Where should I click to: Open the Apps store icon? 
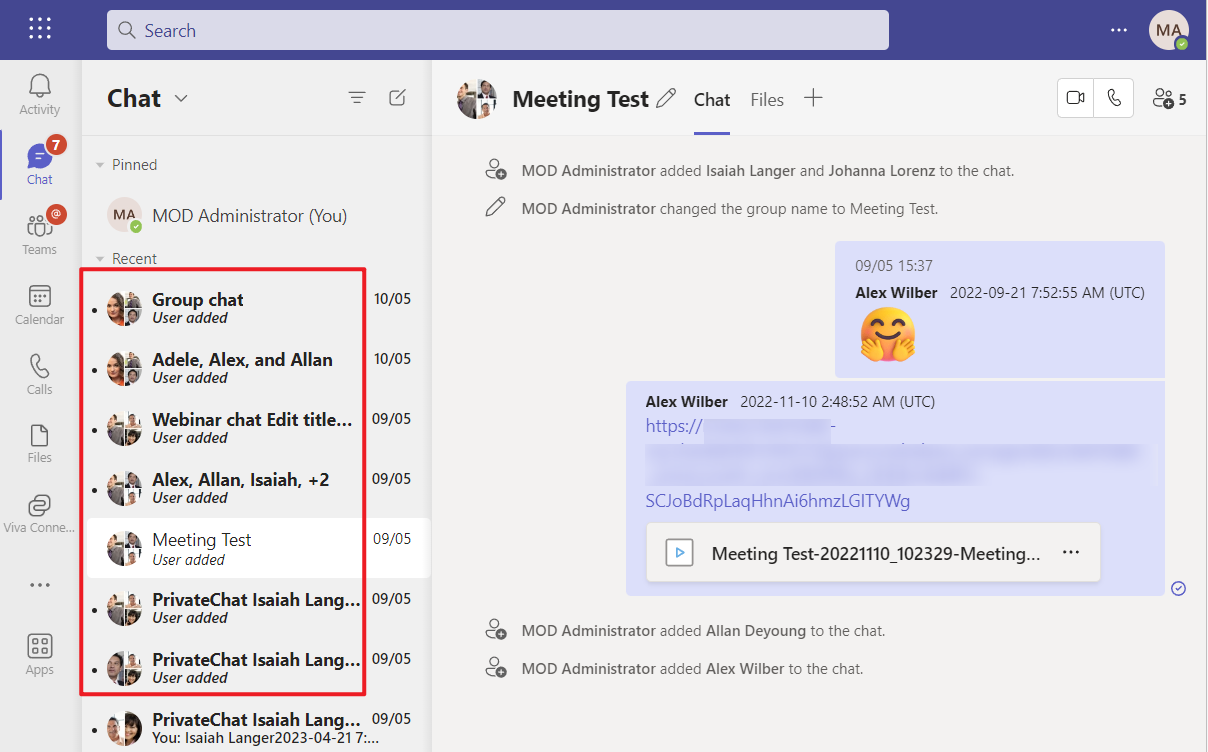pyautogui.click(x=40, y=655)
